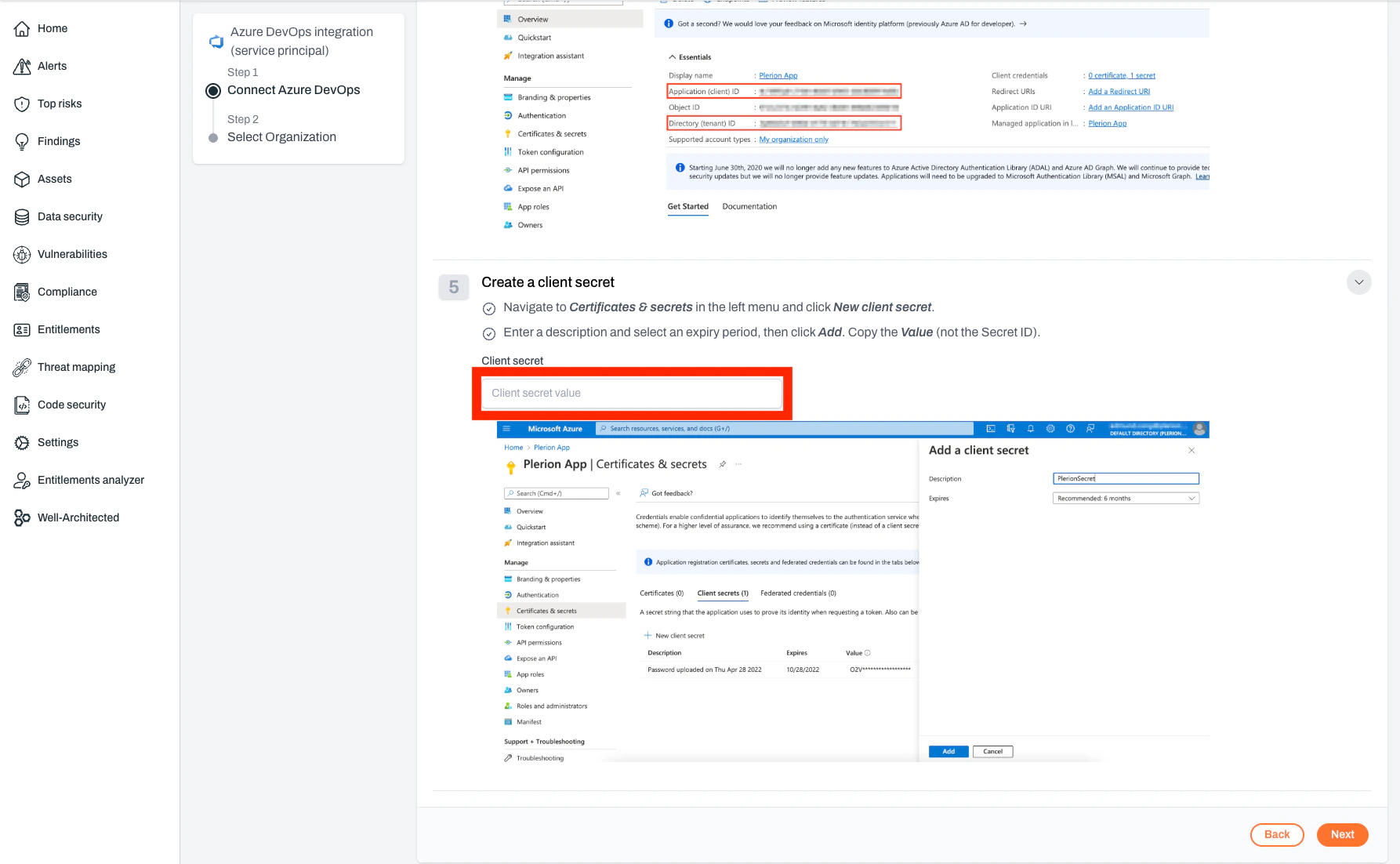Open the Alerts section
1400x864 pixels.
[52, 66]
